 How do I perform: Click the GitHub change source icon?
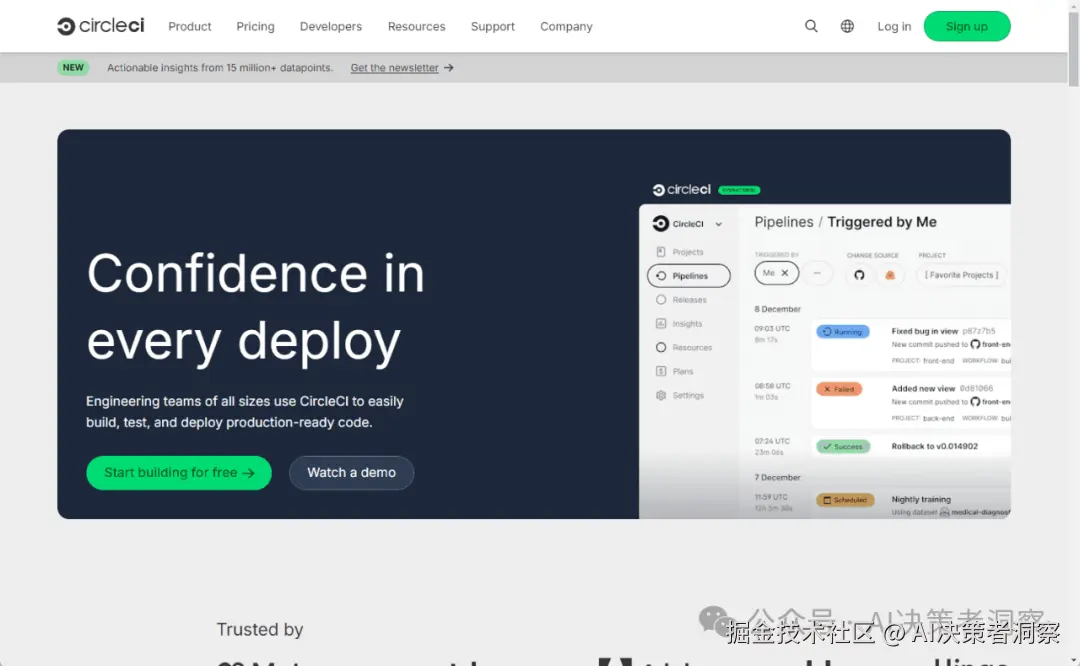click(859, 275)
